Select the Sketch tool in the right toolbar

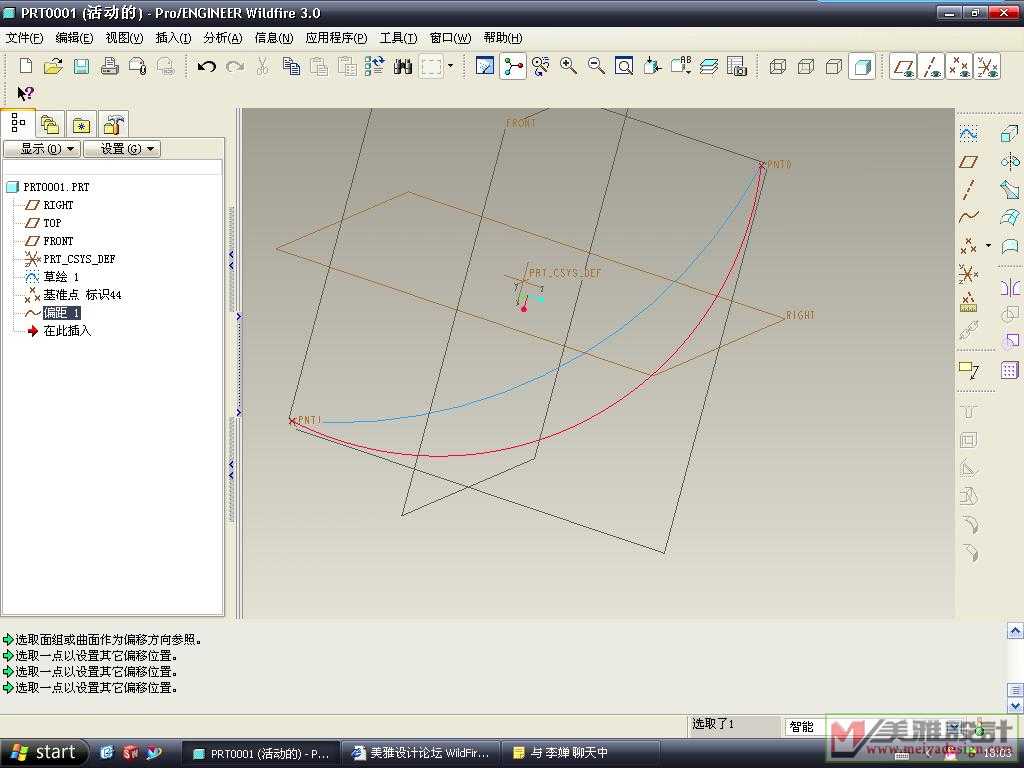coord(968,134)
